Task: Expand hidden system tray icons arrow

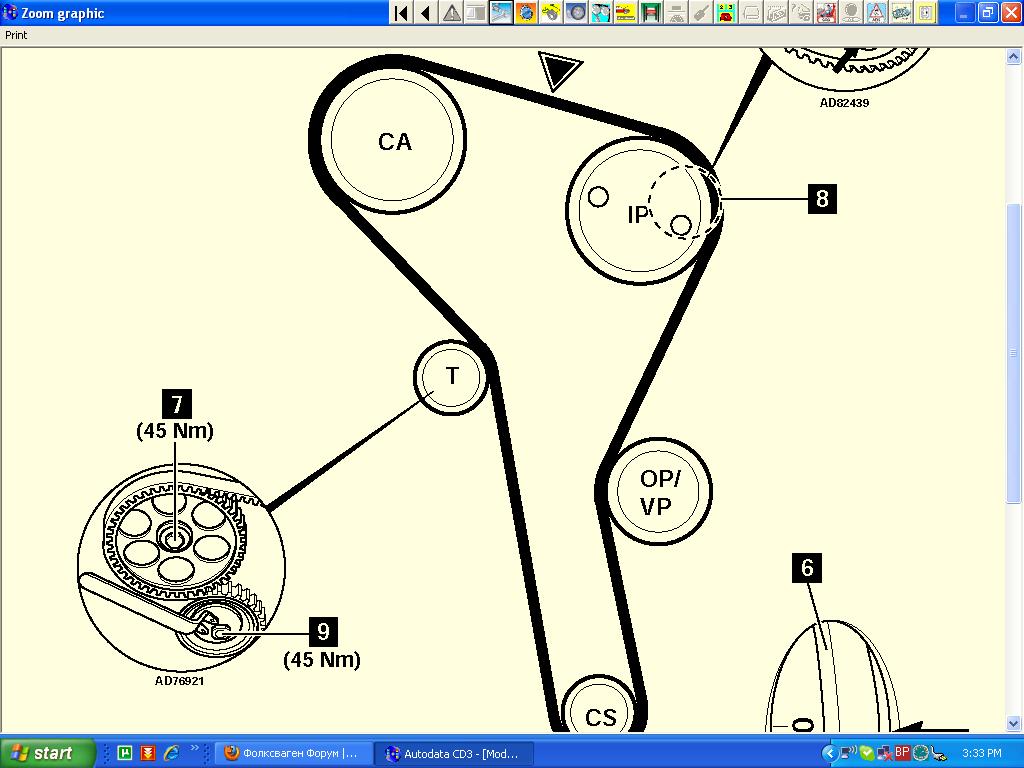Action: point(829,753)
